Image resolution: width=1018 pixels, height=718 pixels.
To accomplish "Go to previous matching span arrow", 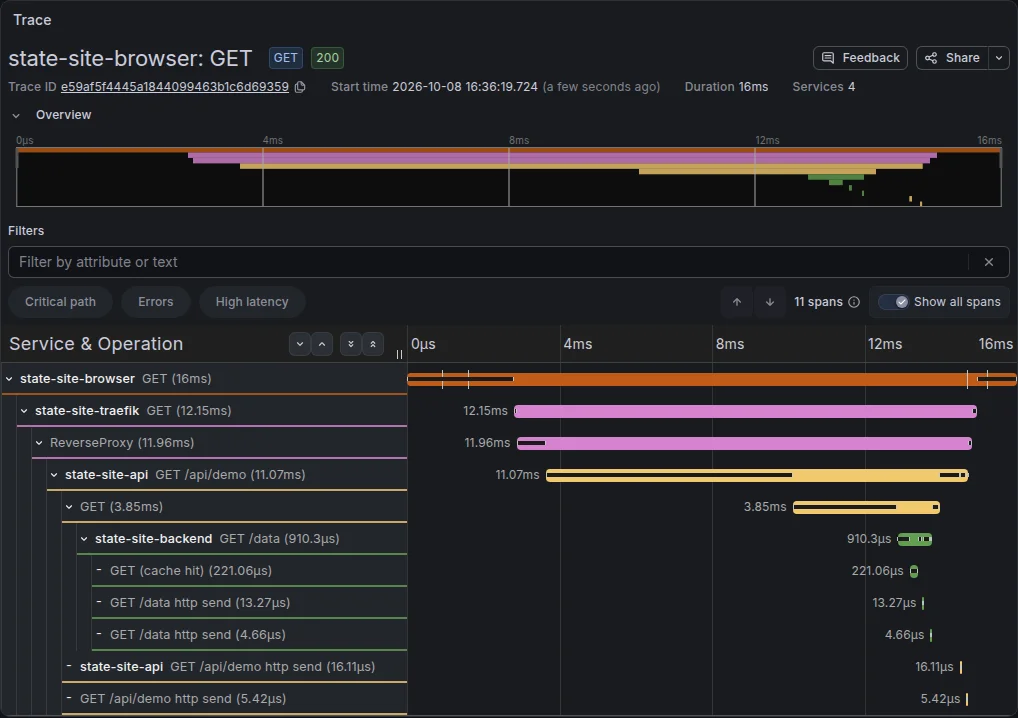I will click(737, 302).
